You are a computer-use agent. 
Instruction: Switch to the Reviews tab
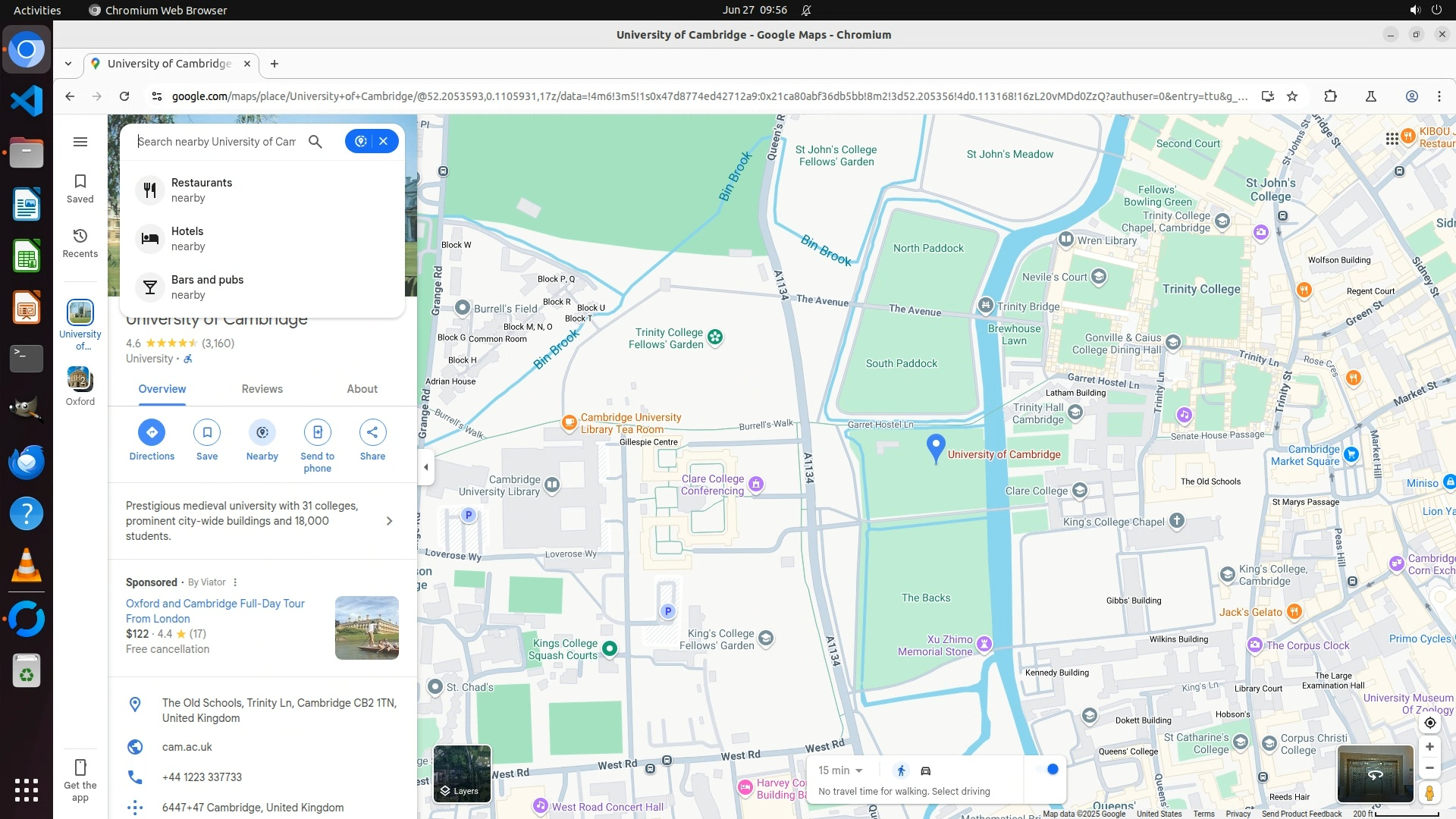click(262, 389)
